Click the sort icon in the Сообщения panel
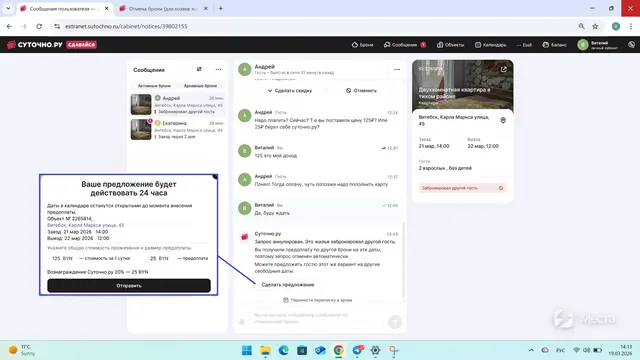 click(x=199, y=69)
